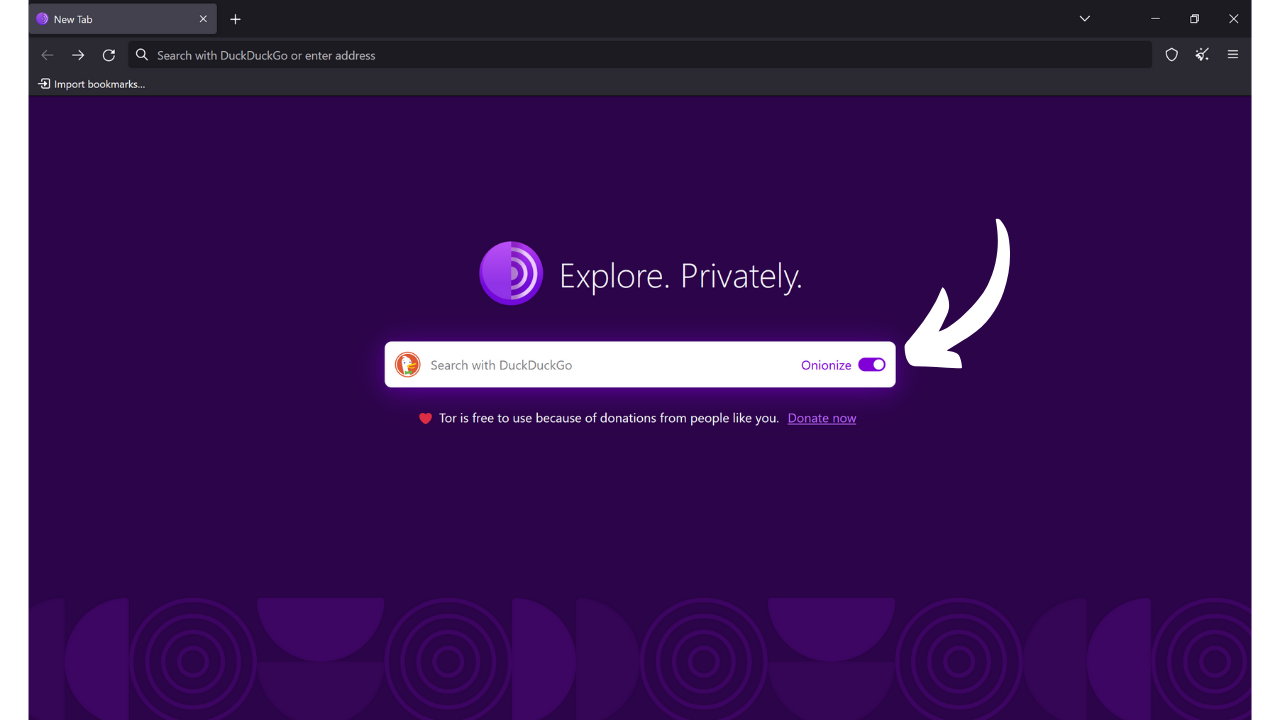Click the red heart next to the donation message
The width and height of the screenshot is (1280, 720).
pyautogui.click(x=424, y=417)
